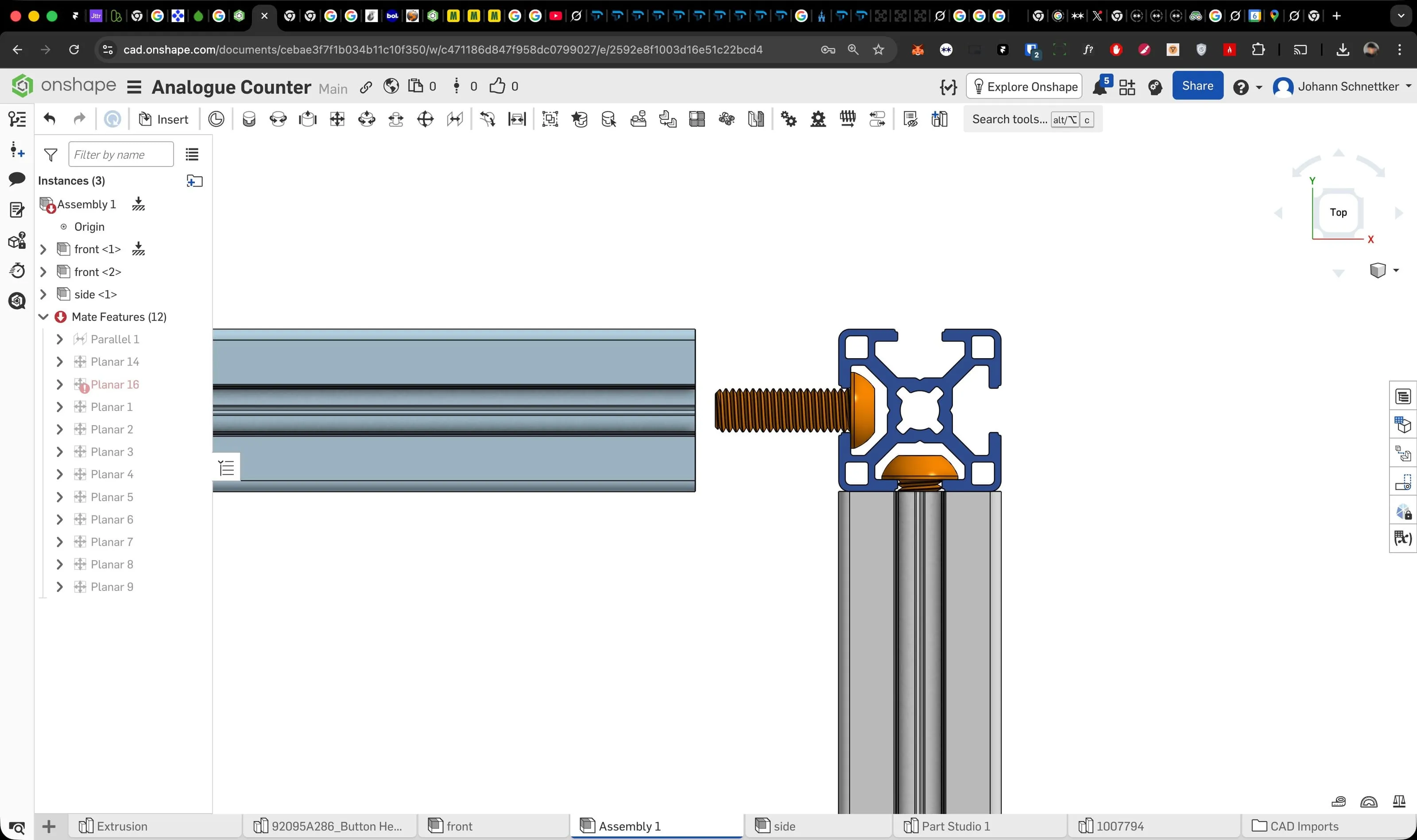Click the list view icon next to filter
Viewport: 1417px width, 840px height.
193,154
